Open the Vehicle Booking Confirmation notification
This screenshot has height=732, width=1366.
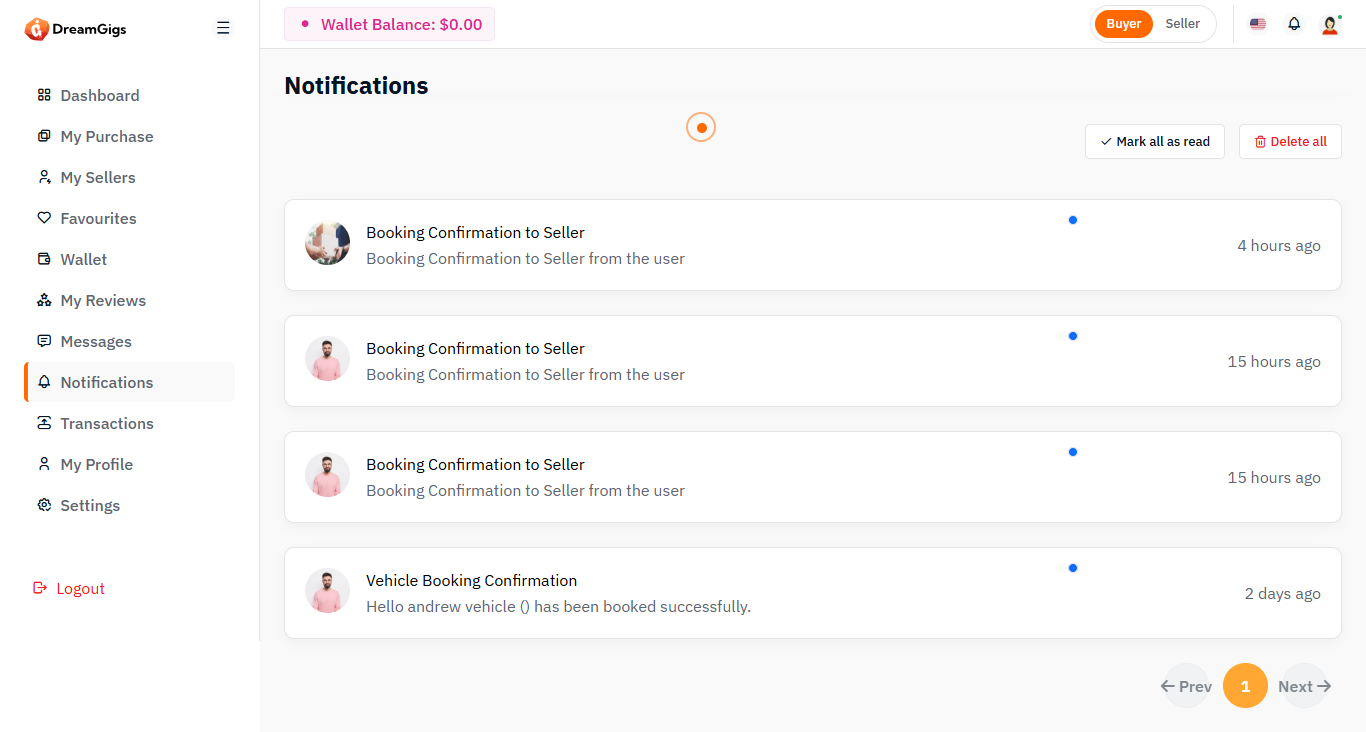click(x=471, y=581)
